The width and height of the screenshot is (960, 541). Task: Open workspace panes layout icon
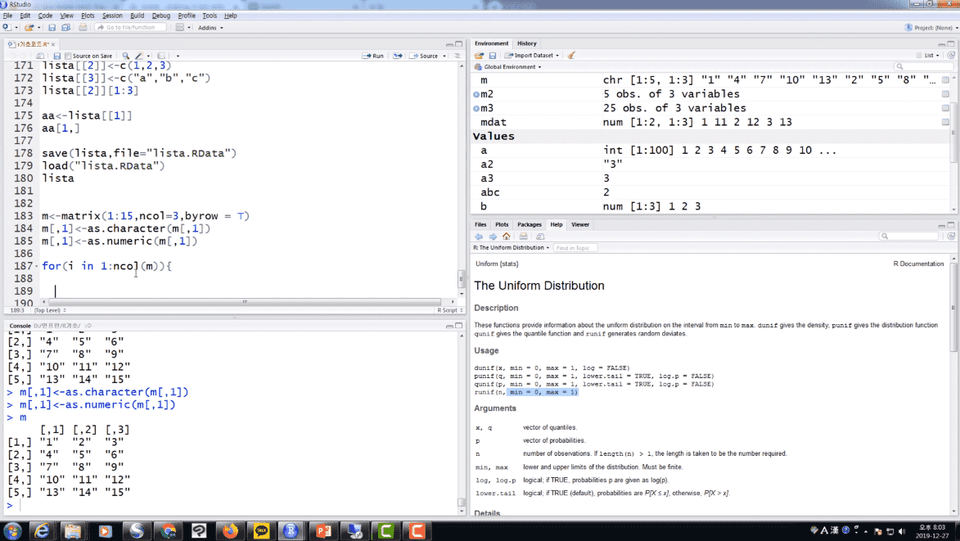point(180,28)
